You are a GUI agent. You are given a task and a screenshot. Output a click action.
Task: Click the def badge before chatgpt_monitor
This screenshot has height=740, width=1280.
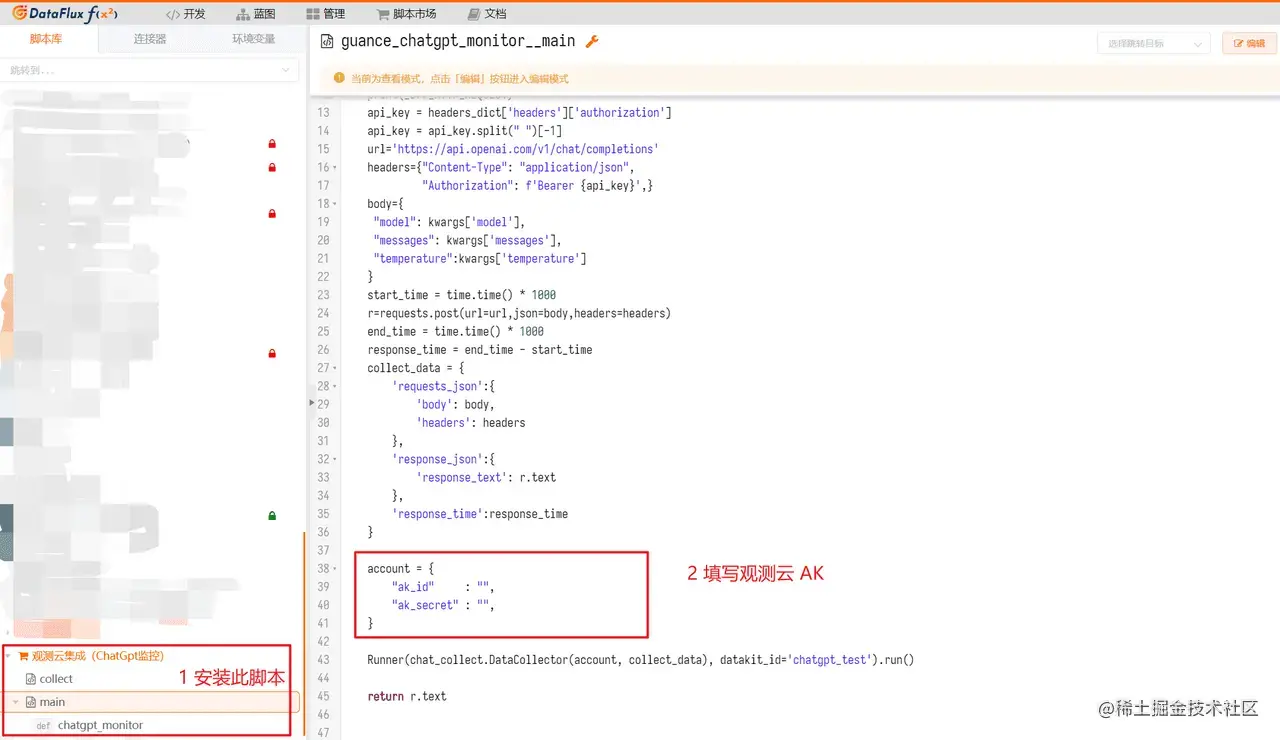pos(43,726)
